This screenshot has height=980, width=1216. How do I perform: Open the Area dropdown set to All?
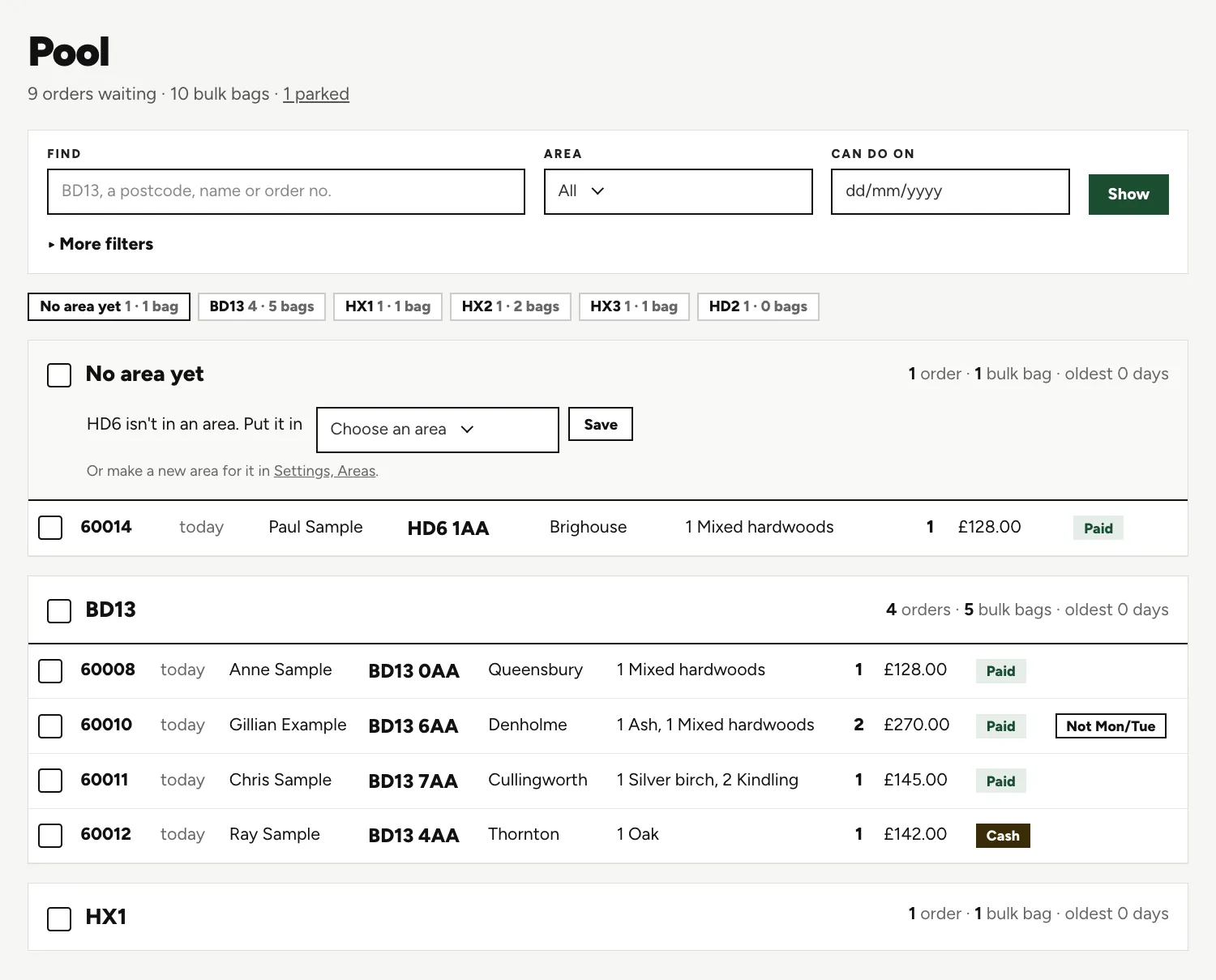(678, 191)
